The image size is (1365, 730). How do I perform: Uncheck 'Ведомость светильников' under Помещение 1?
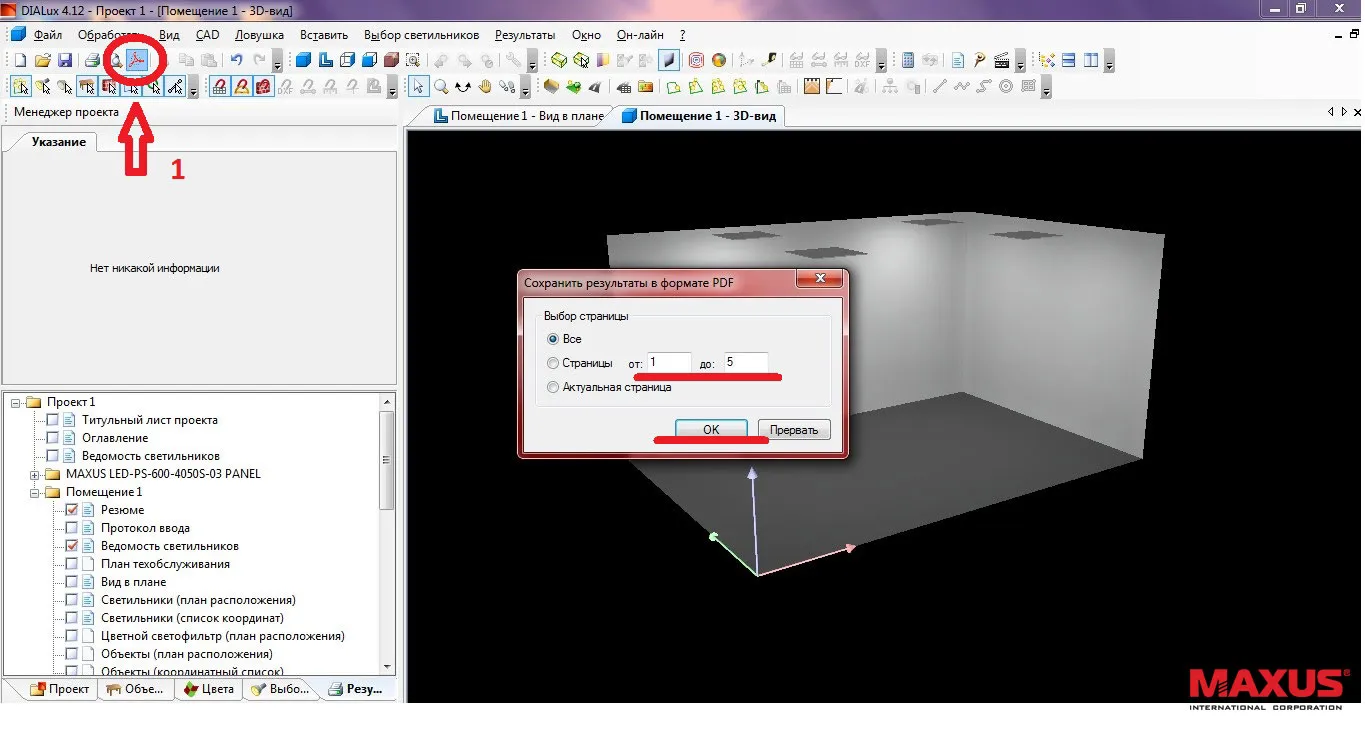click(x=71, y=546)
